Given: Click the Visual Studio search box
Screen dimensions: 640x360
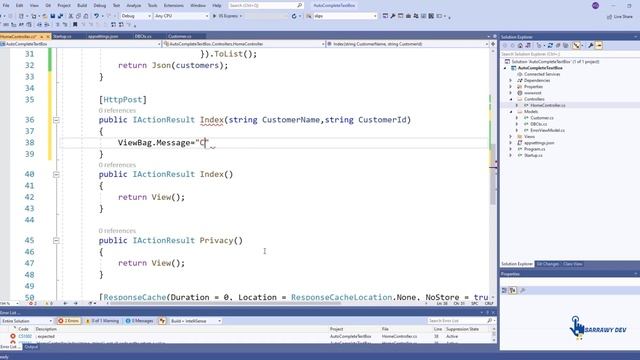Looking at the screenshot, I should 265,6.
